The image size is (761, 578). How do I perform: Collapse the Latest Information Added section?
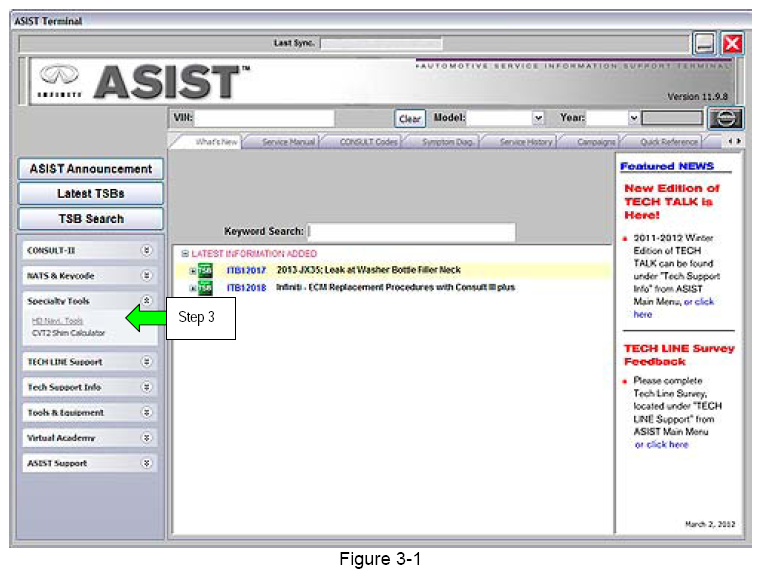[184, 254]
